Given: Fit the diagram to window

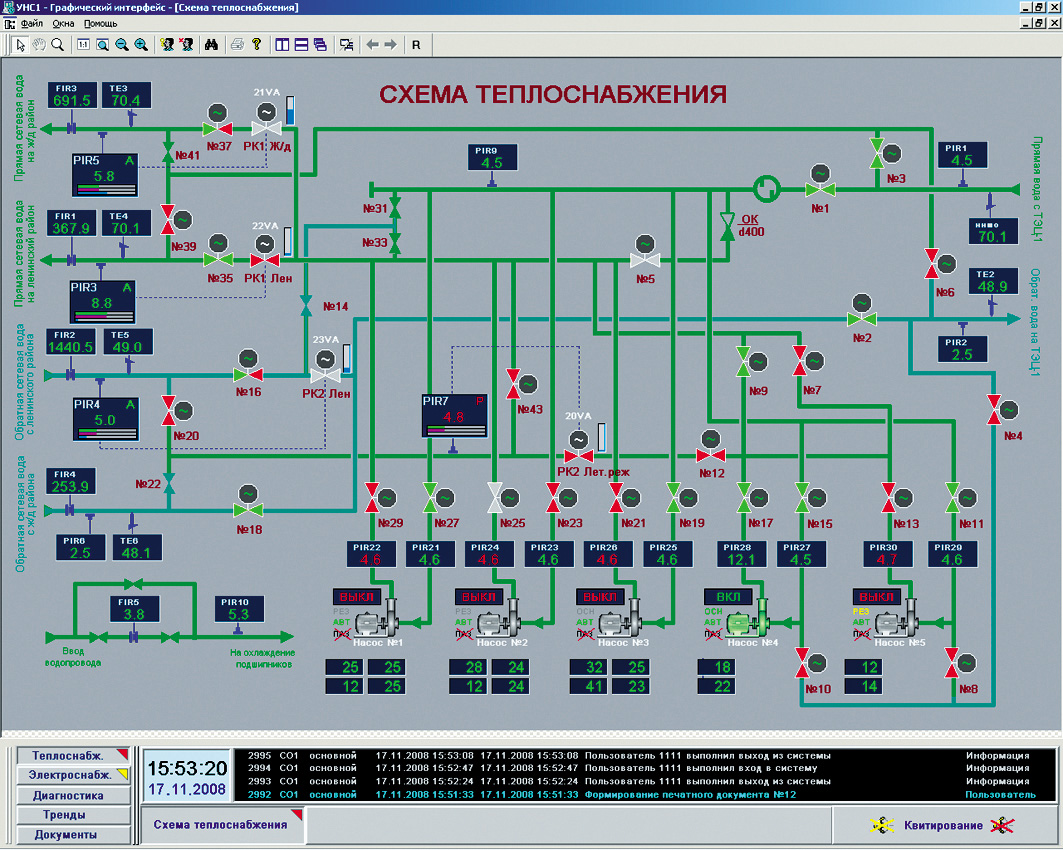Looking at the screenshot, I should tap(102, 45).
